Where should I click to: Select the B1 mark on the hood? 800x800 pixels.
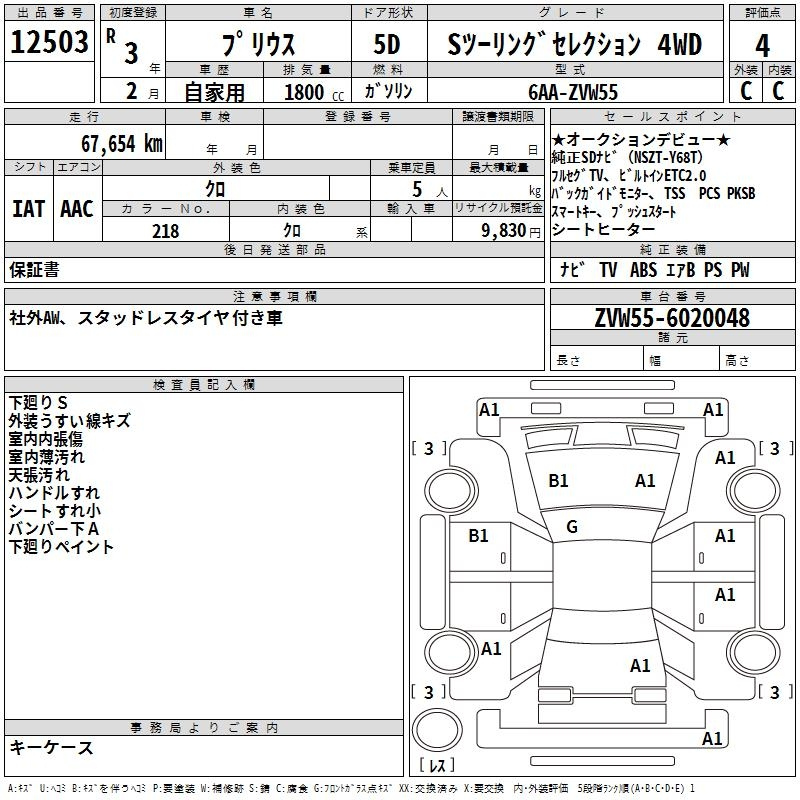[x=558, y=481]
